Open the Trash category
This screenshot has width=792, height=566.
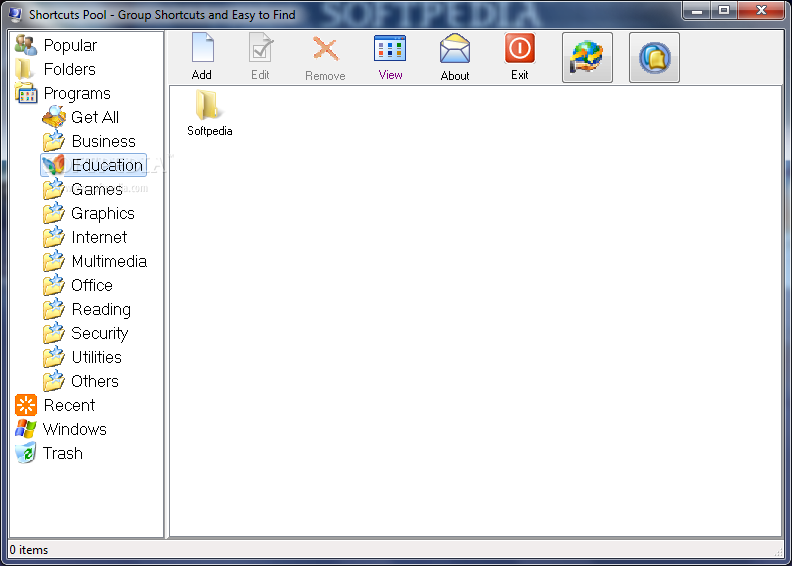(49, 453)
